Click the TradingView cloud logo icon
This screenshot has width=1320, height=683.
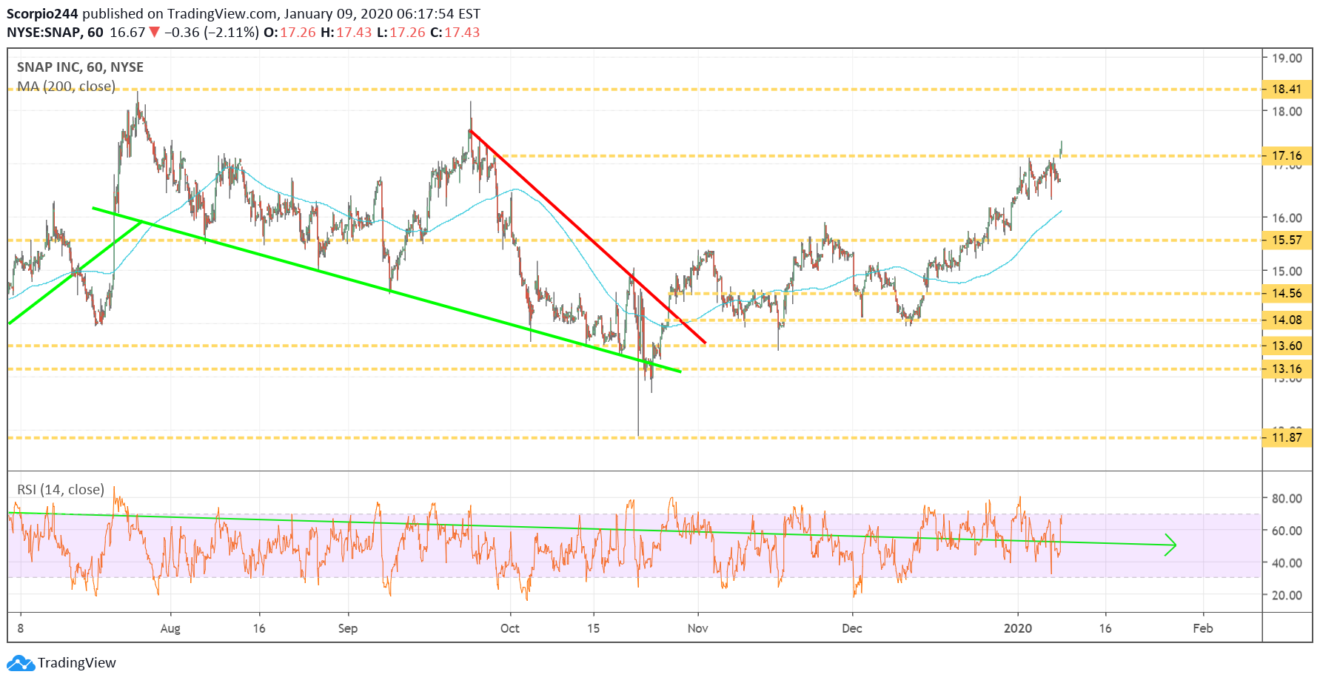[x=20, y=662]
